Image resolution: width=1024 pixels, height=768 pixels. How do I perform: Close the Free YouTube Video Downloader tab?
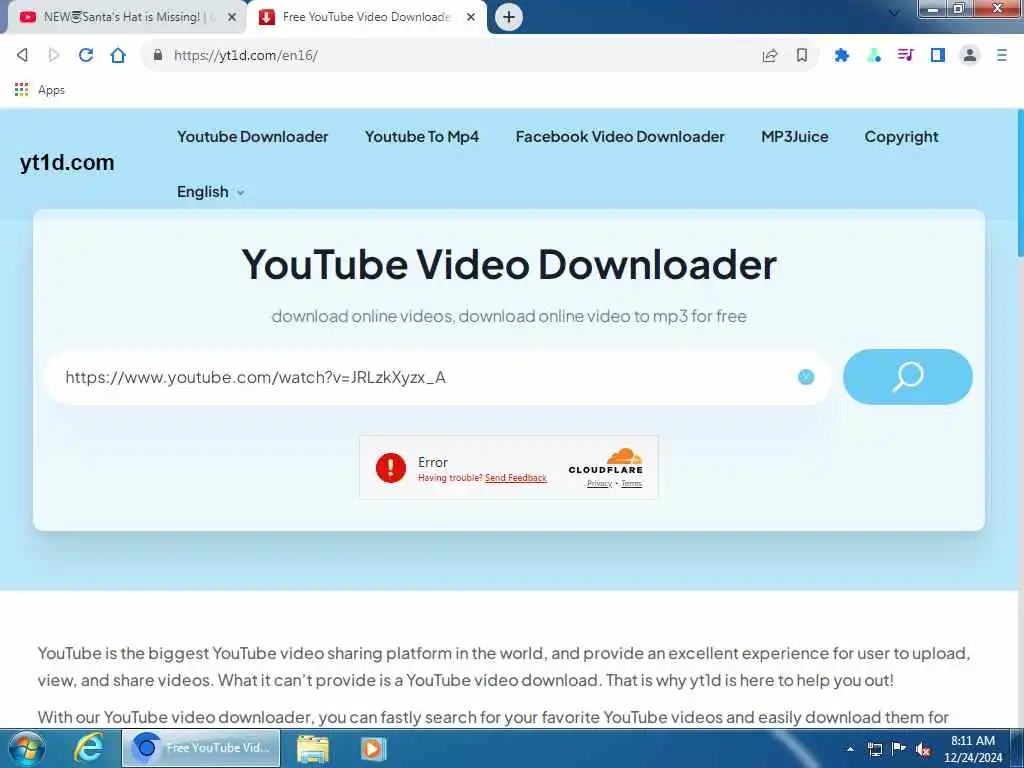point(471,18)
